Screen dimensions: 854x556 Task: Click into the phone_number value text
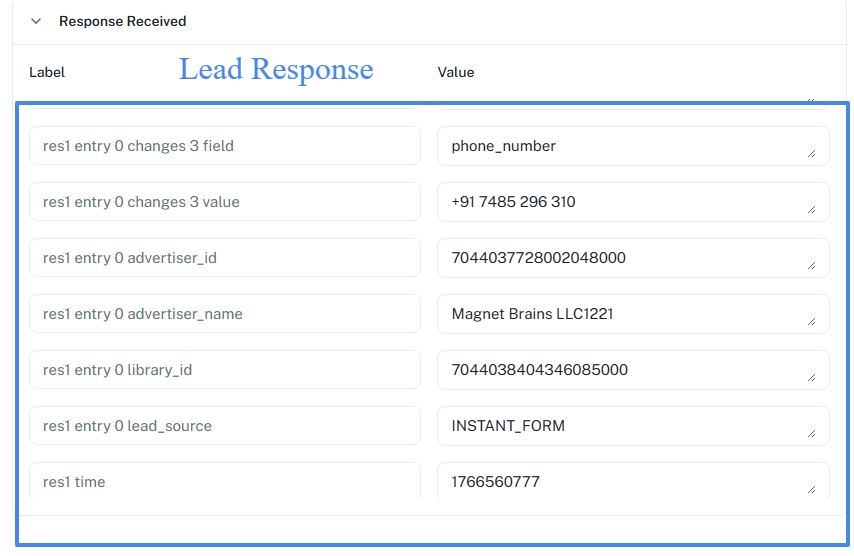504,146
